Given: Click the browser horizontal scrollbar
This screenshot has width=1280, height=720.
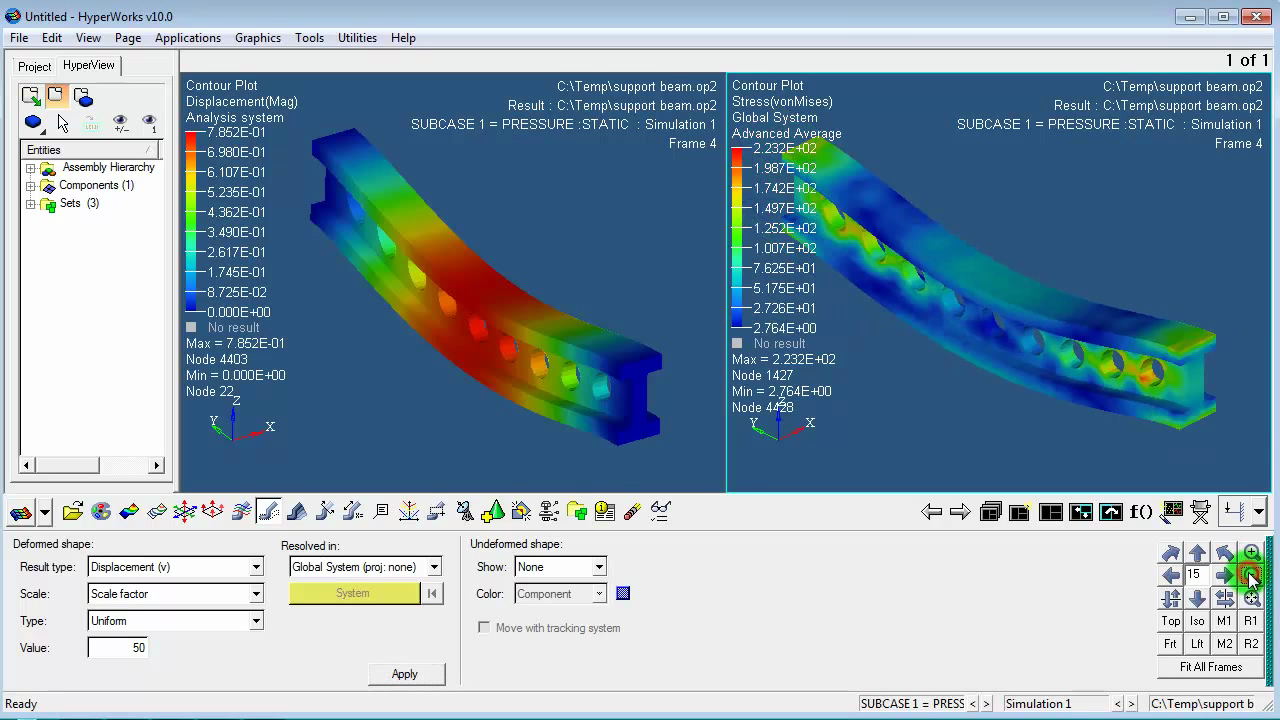Looking at the screenshot, I should (x=91, y=465).
